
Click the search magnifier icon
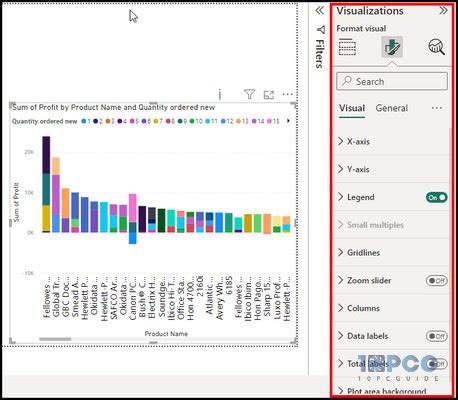(x=347, y=81)
